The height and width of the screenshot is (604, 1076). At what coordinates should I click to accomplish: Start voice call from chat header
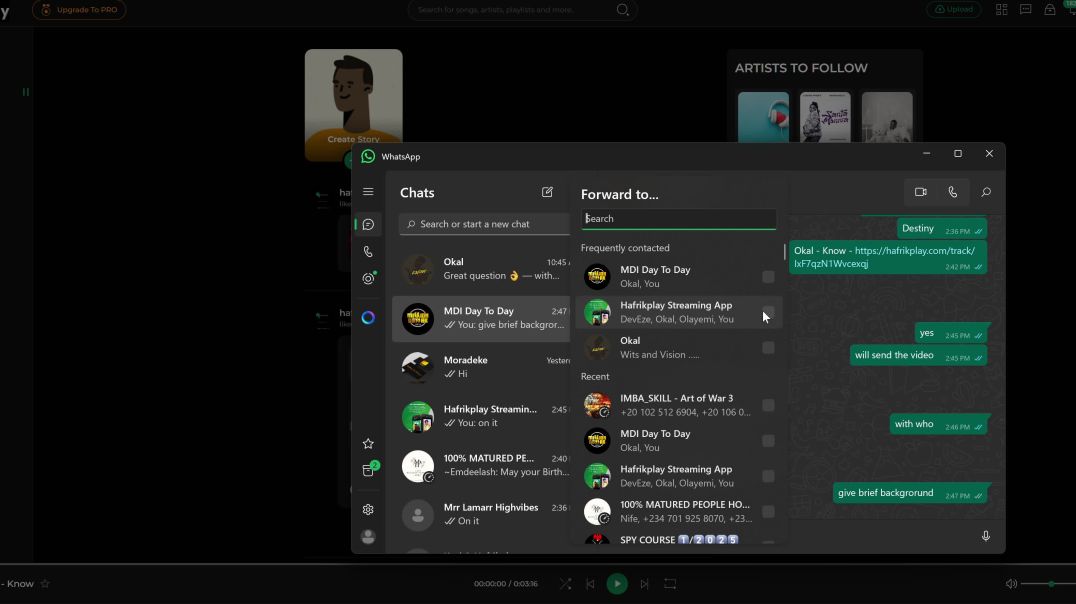click(952, 192)
